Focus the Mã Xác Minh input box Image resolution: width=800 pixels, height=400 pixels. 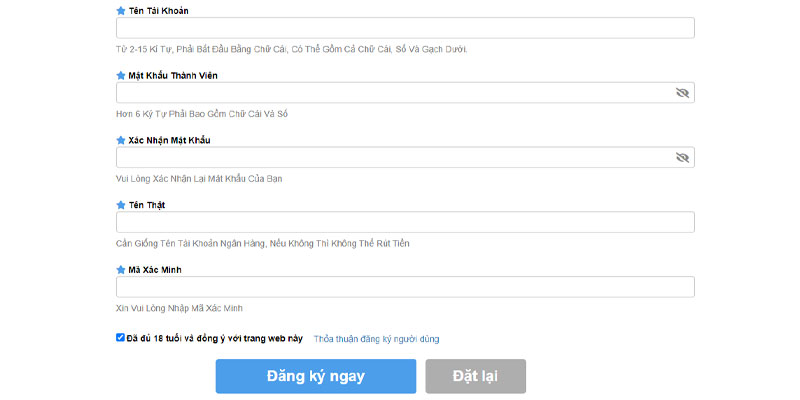pyautogui.click(x=405, y=287)
